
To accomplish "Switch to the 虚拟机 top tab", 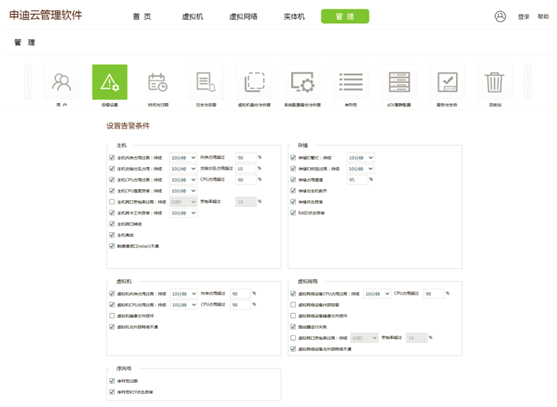I will (193, 17).
